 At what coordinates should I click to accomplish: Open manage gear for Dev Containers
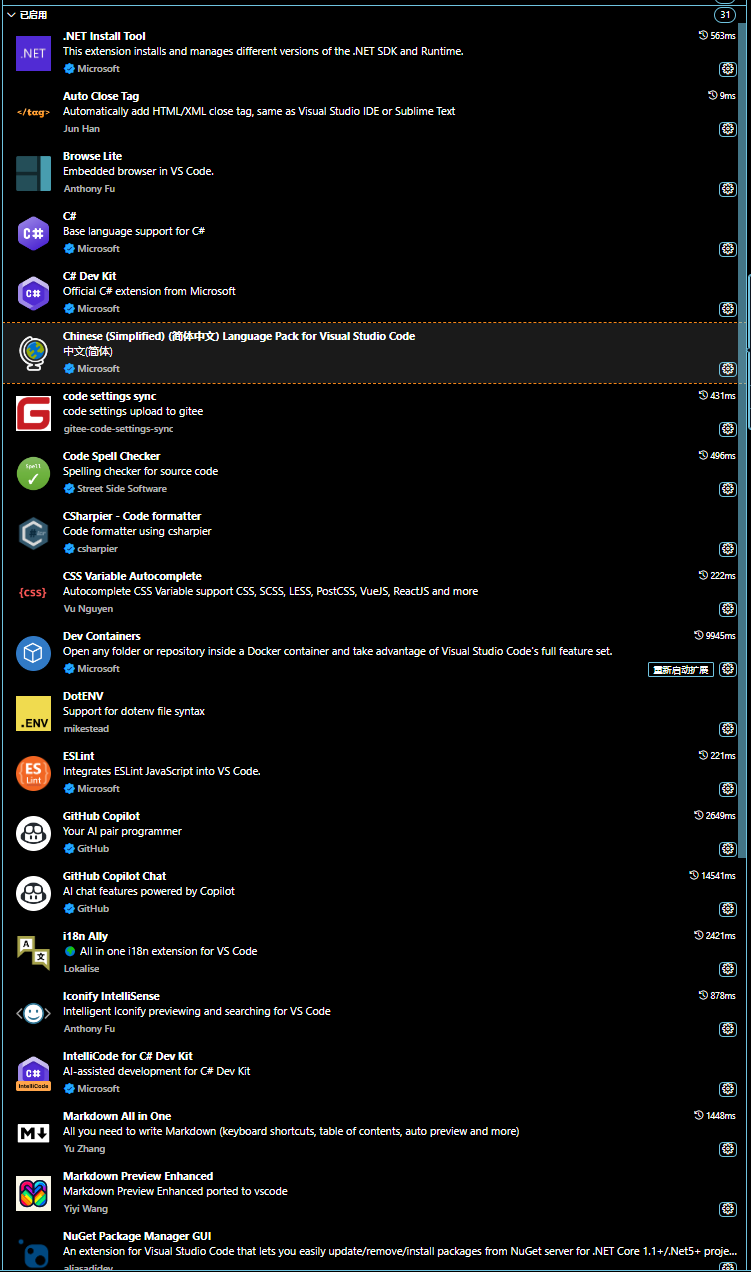[727, 669]
